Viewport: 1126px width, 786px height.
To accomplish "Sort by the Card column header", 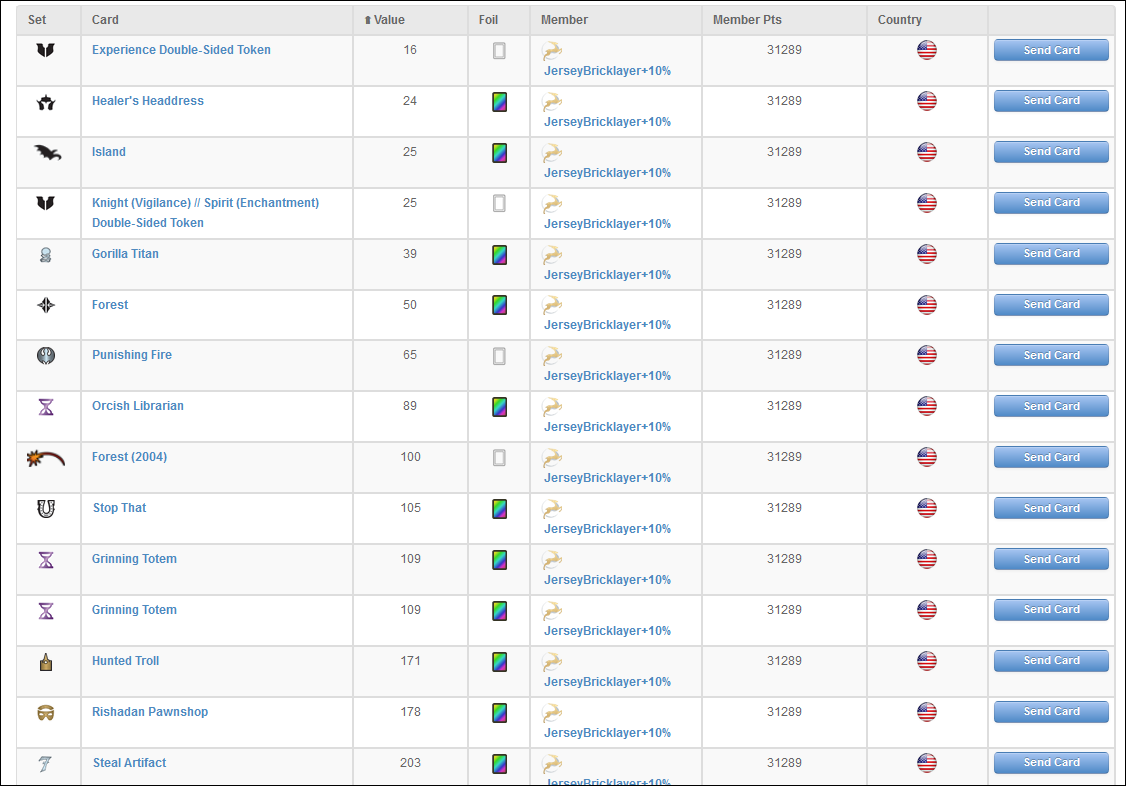I will click(x=105, y=20).
